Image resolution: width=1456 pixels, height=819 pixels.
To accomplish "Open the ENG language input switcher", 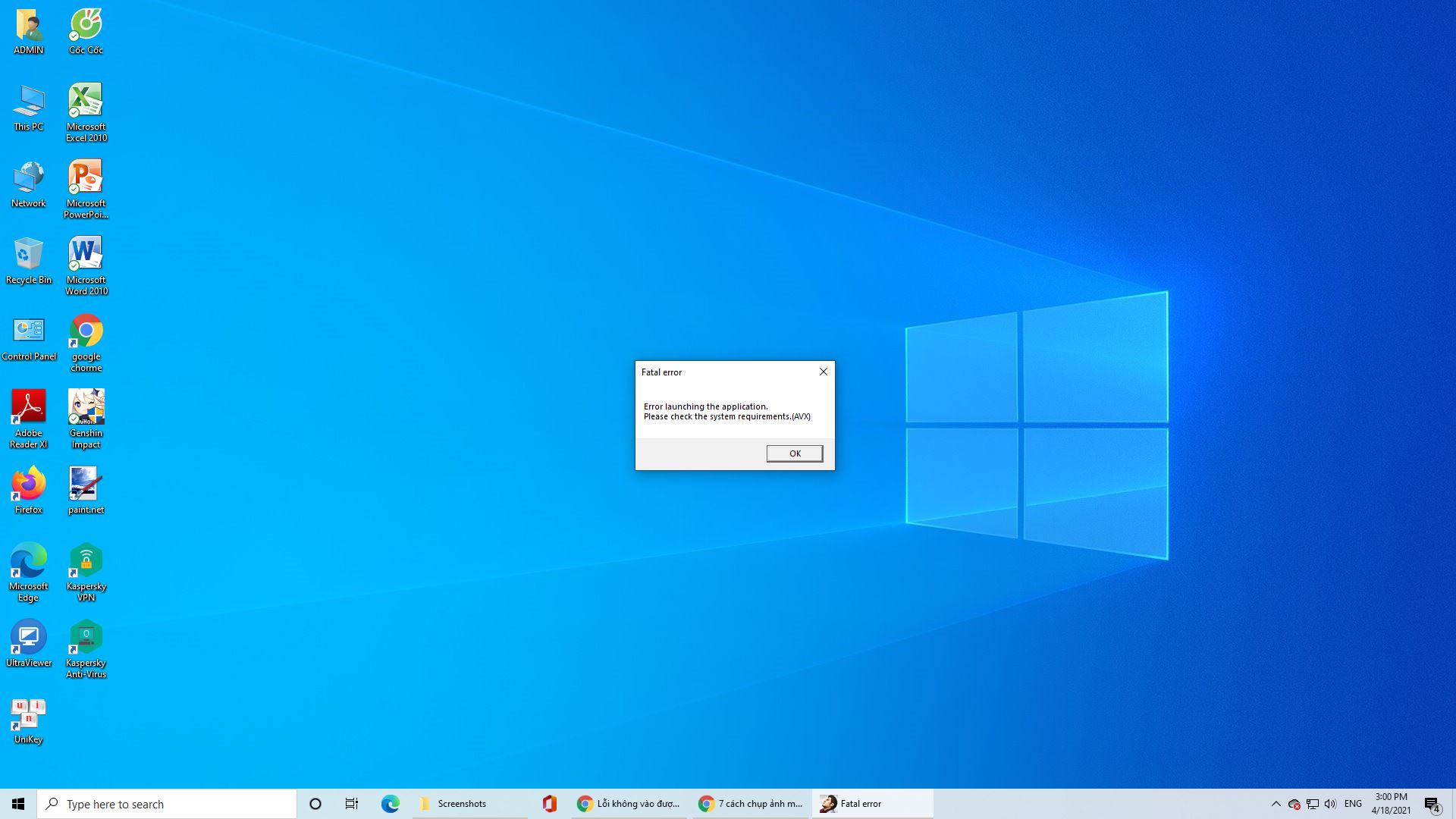I will coord(1353,804).
